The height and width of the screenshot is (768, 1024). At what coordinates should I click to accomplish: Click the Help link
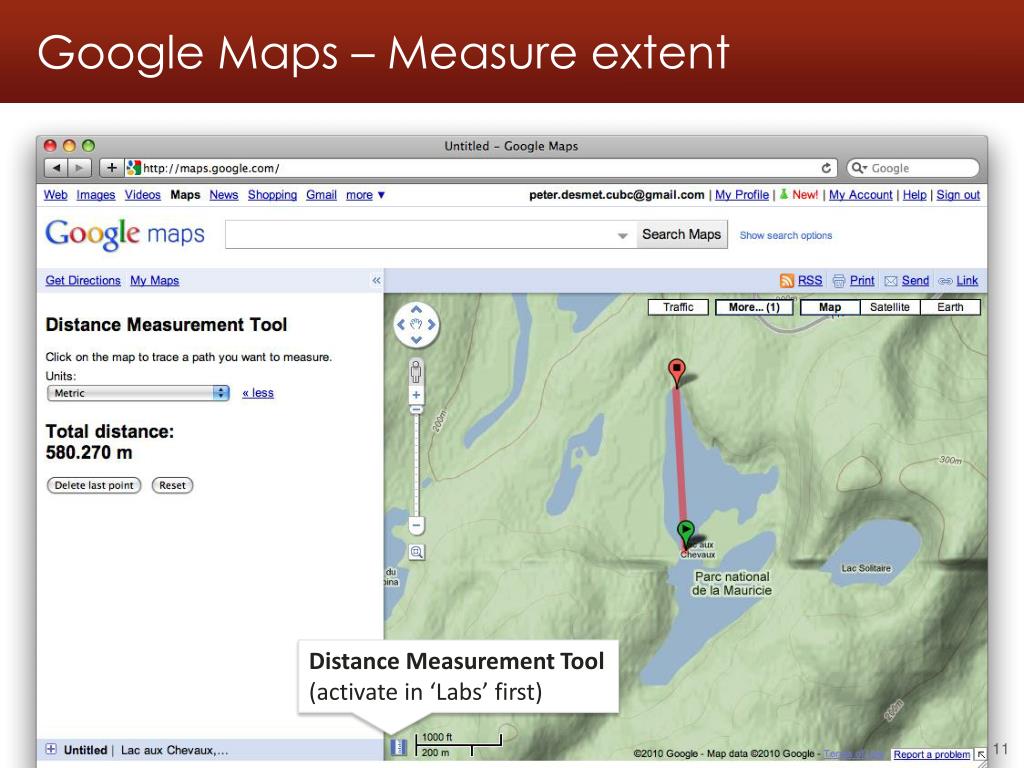[914, 195]
